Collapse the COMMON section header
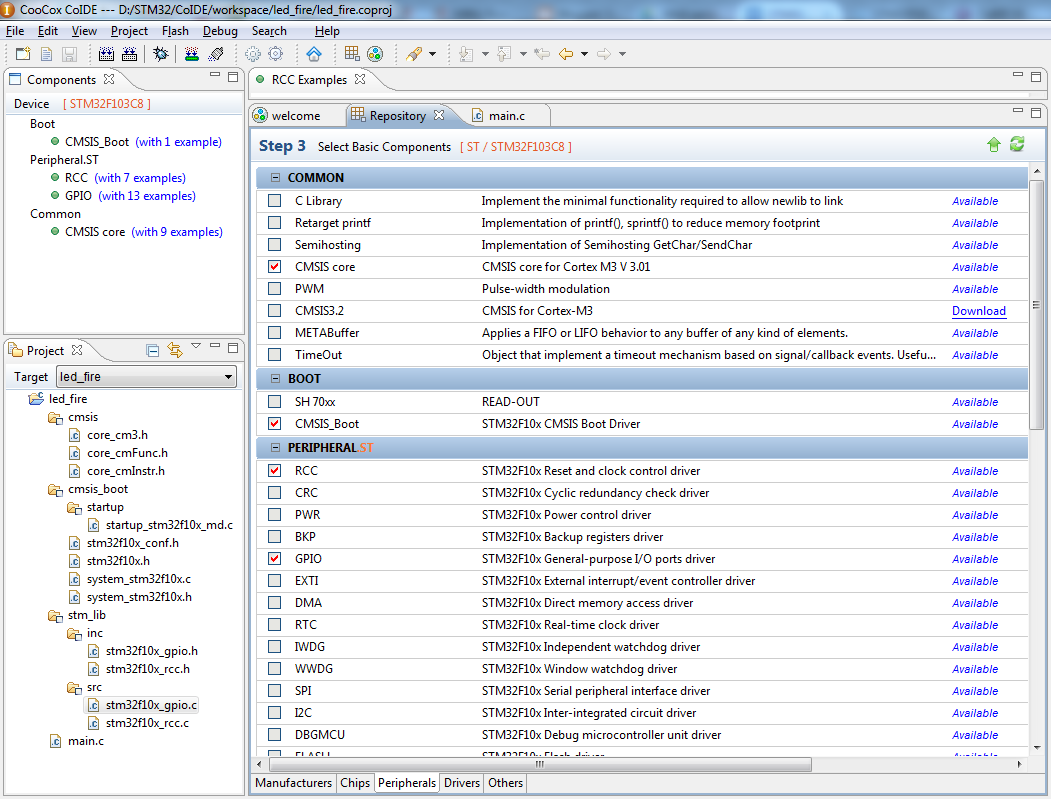 [x=275, y=178]
